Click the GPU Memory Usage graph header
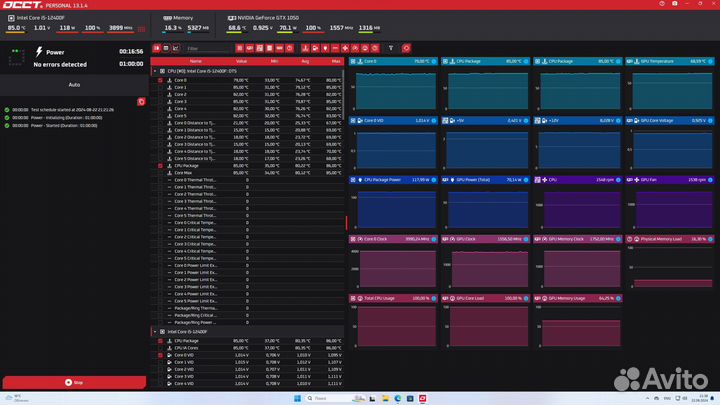720x405 pixels. tap(578, 298)
